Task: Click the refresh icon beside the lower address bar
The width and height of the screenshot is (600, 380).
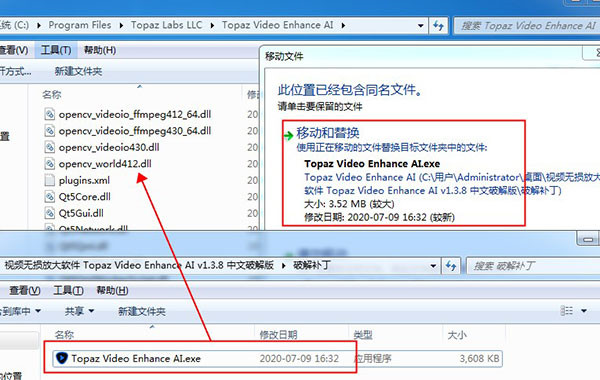Action: [451, 266]
